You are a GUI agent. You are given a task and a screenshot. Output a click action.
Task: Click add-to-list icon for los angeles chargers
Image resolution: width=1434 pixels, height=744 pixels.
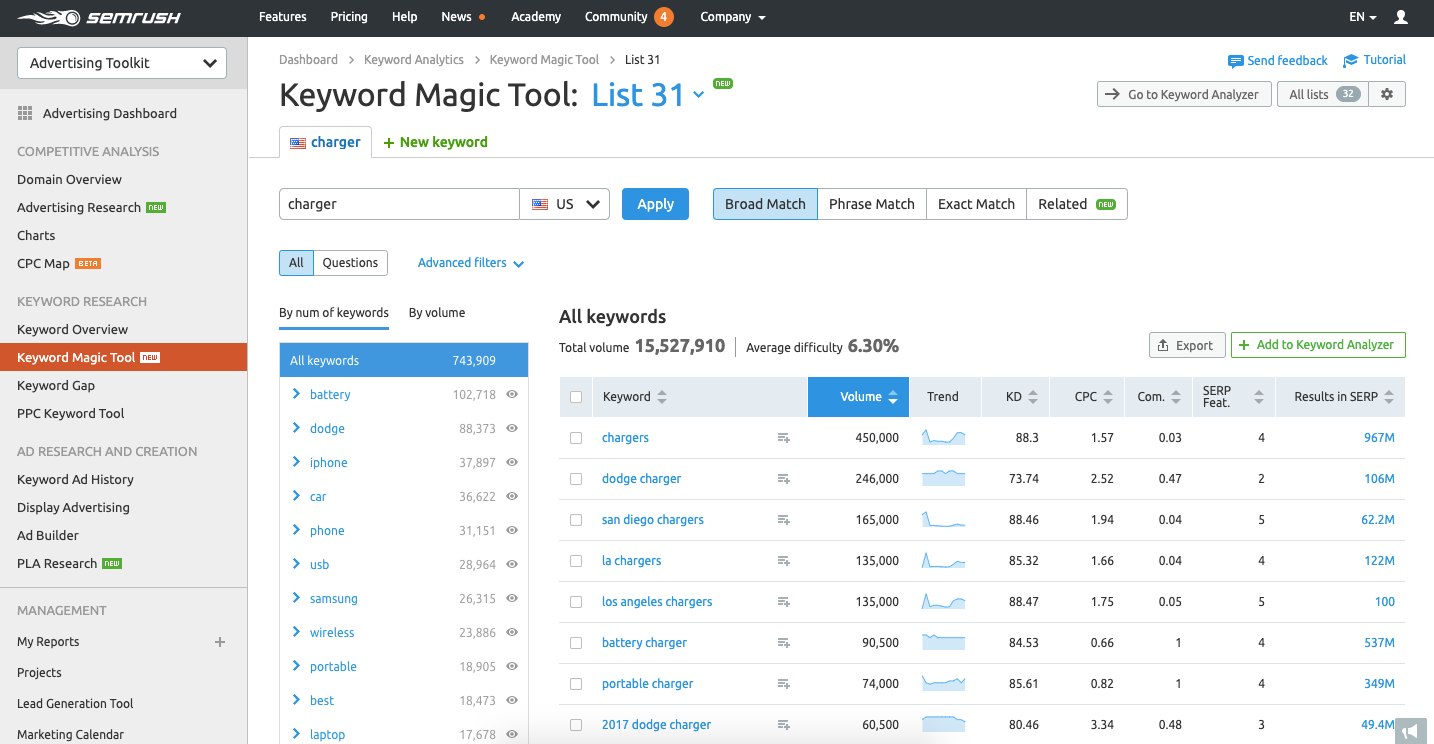(784, 602)
